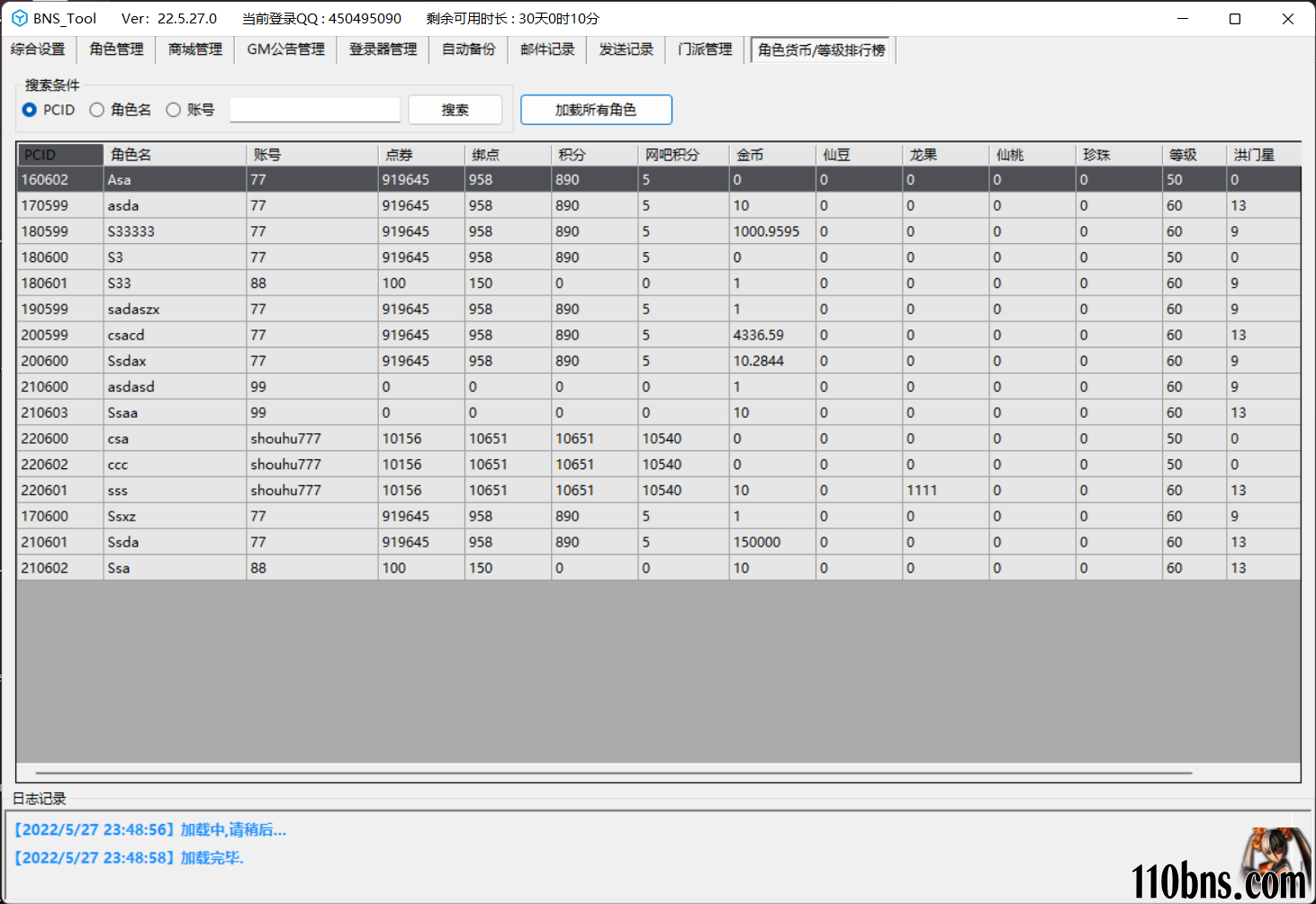Screen dimensions: 1316x904
Task: Click the BNS_Tool app icon in title bar
Action: (19, 18)
